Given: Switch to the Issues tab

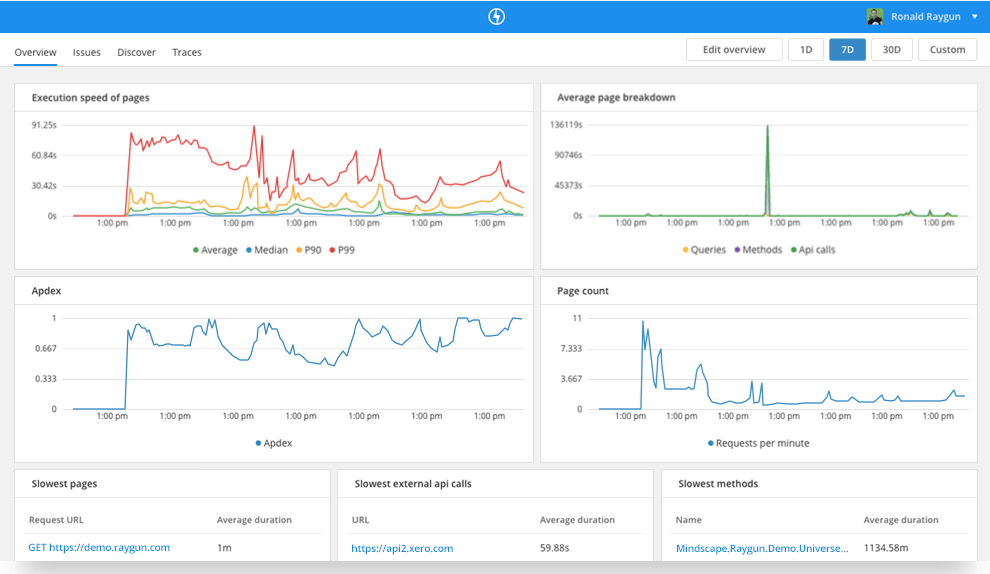Looking at the screenshot, I should [87, 52].
